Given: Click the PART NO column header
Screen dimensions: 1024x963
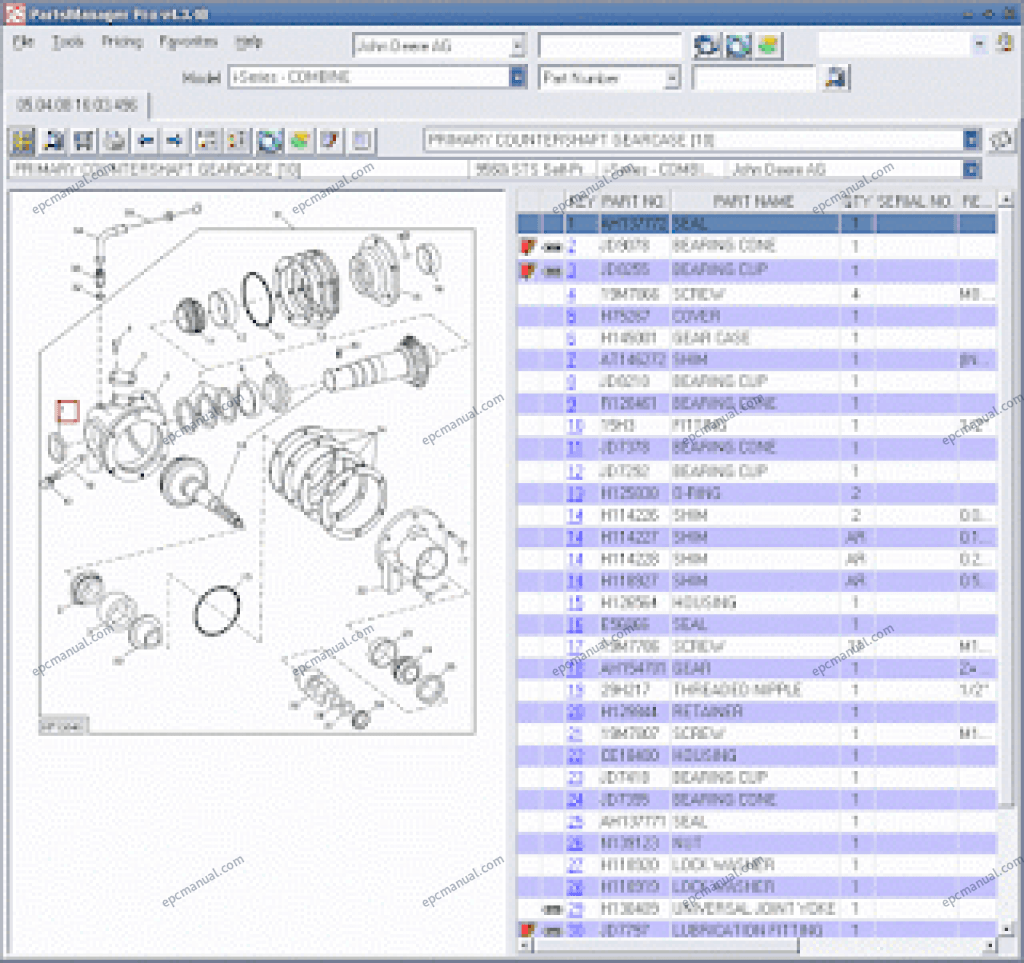Looking at the screenshot, I should pos(632,201).
